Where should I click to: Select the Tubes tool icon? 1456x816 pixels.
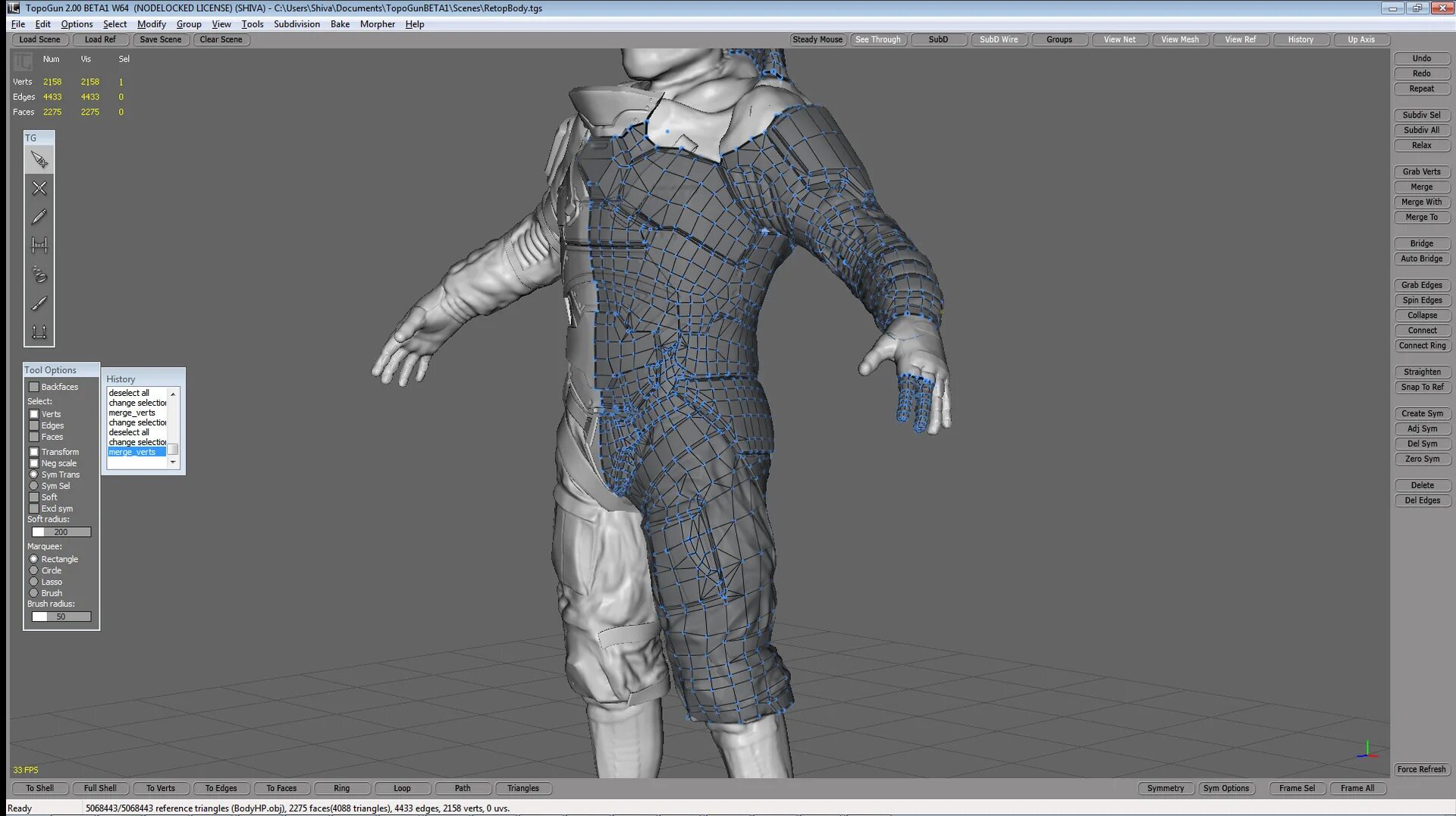(x=39, y=274)
